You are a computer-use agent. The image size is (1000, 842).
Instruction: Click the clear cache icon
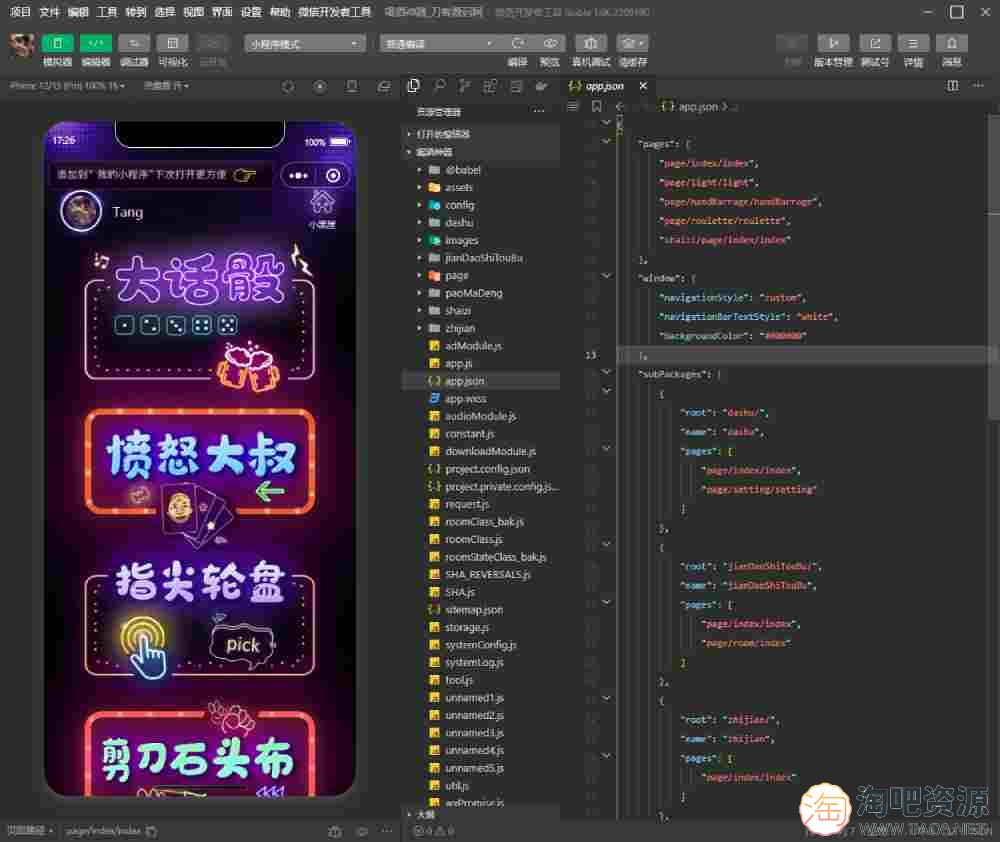(632, 44)
